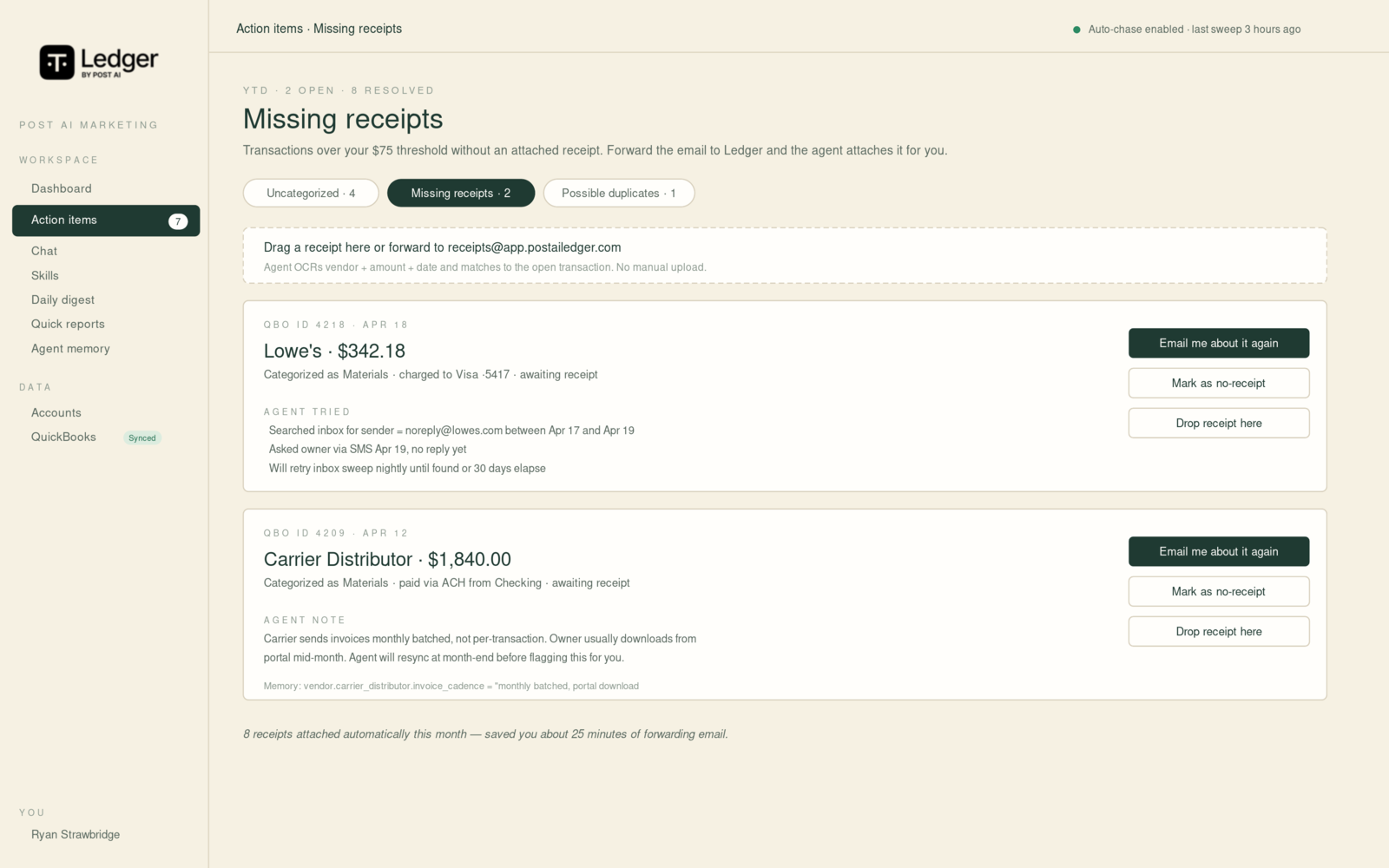Mark Carrier Distributor as no-receipt
This screenshot has height=868, width=1389.
coord(1219,591)
